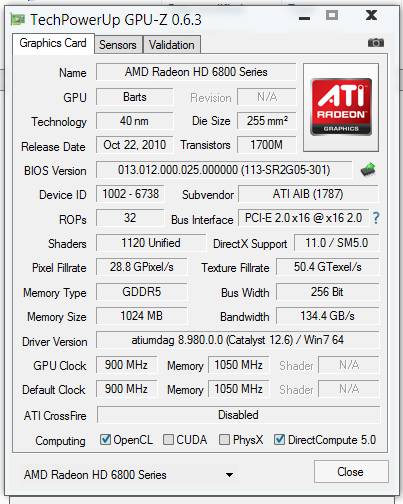Viewport: 403px width, 504px height.
Task: Click the BIOS Version text field
Action: tap(224, 170)
